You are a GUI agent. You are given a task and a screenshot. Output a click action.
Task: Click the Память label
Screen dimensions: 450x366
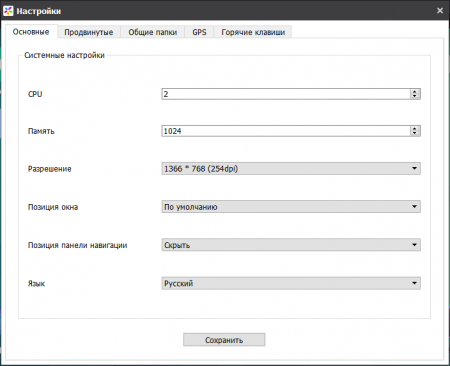[41, 131]
